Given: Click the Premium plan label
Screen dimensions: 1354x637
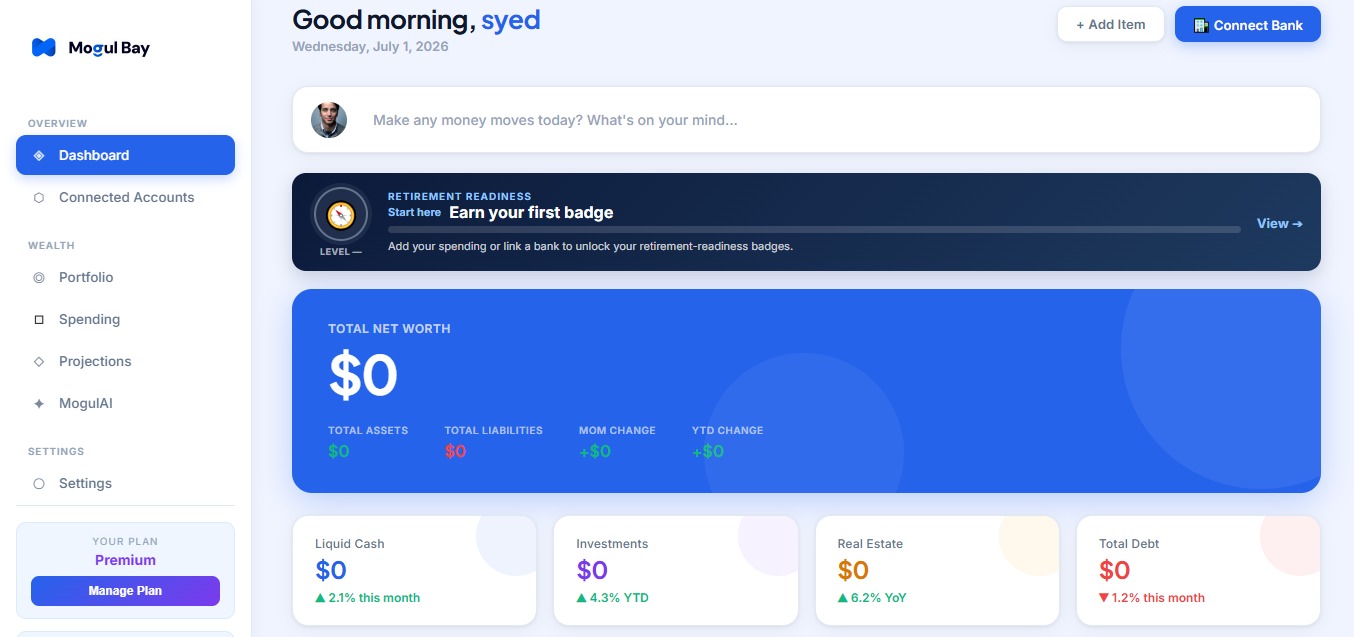Looking at the screenshot, I should tap(125, 560).
